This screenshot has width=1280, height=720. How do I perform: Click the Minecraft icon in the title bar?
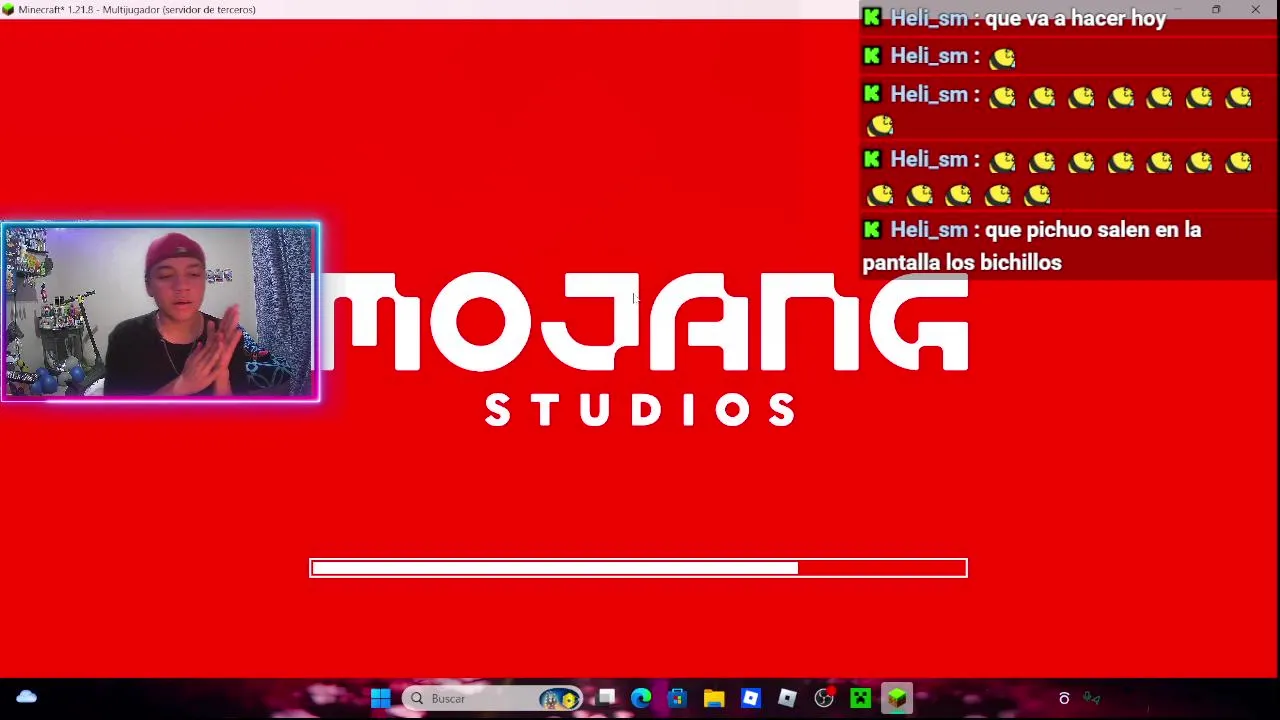[8, 9]
